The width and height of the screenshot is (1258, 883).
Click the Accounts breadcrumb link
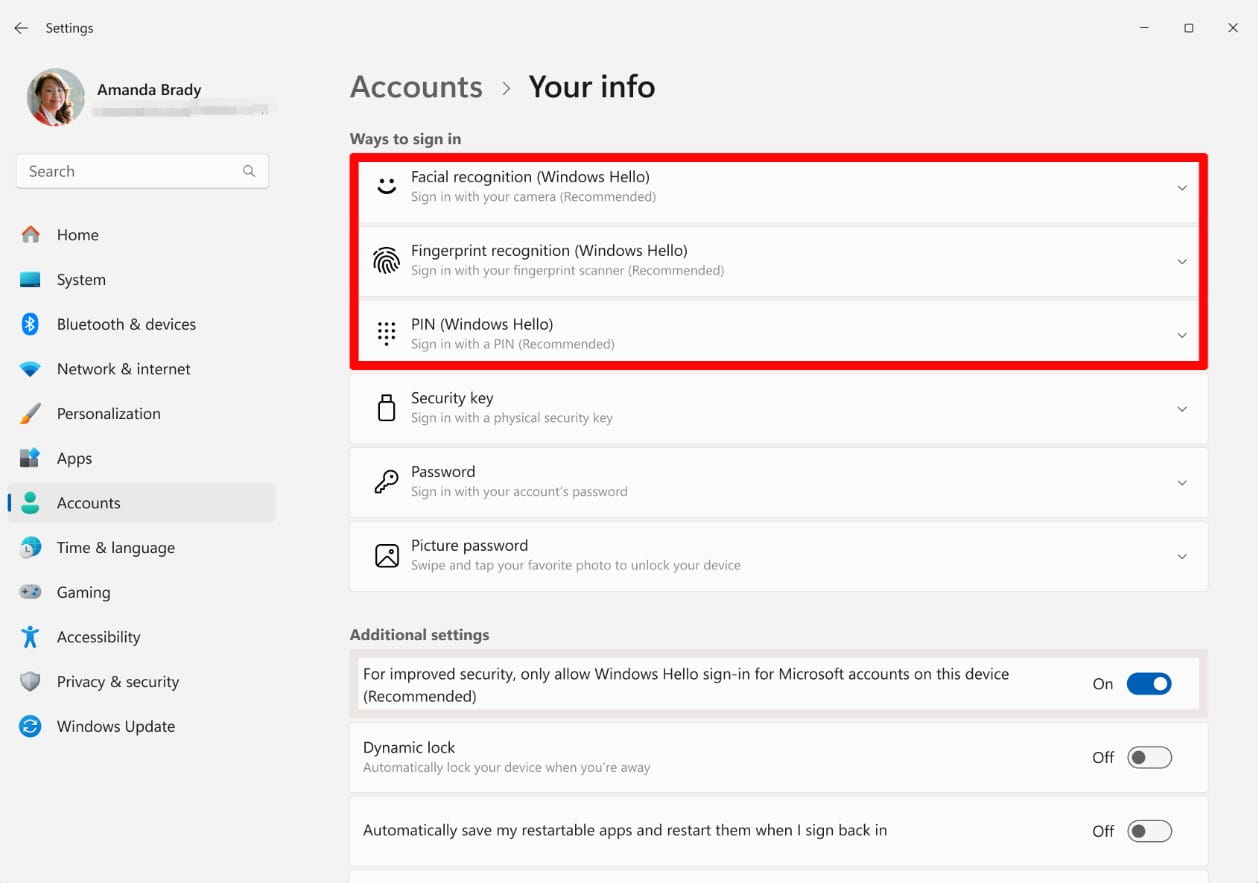coord(416,87)
